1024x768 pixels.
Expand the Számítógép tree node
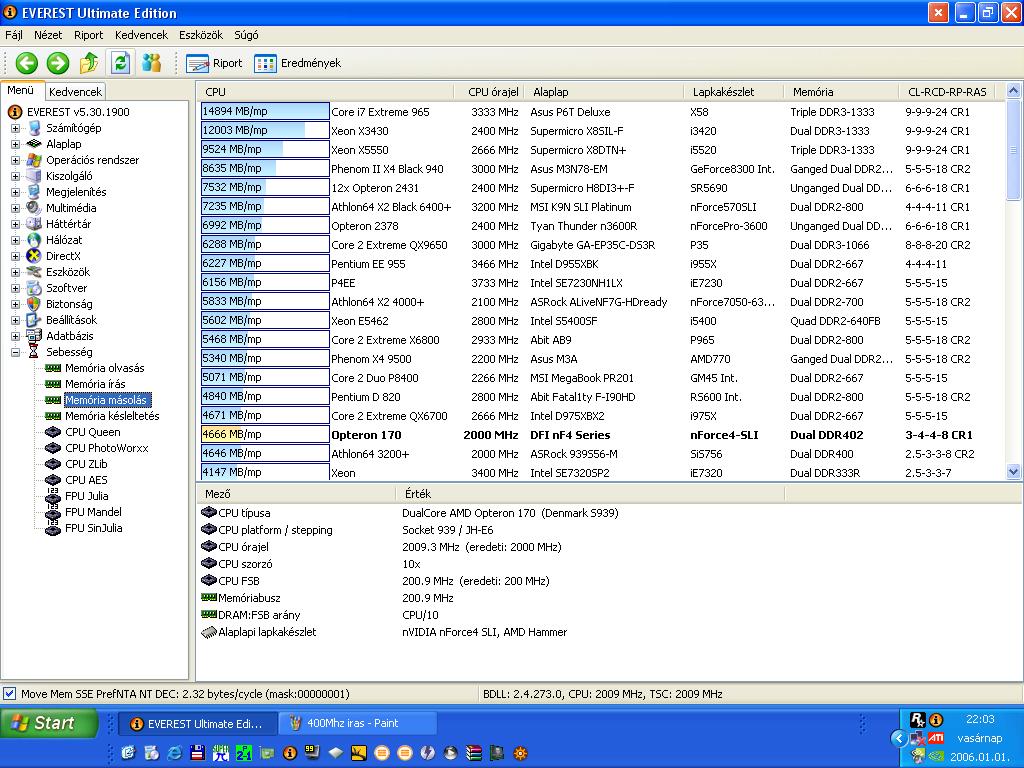pos(15,129)
